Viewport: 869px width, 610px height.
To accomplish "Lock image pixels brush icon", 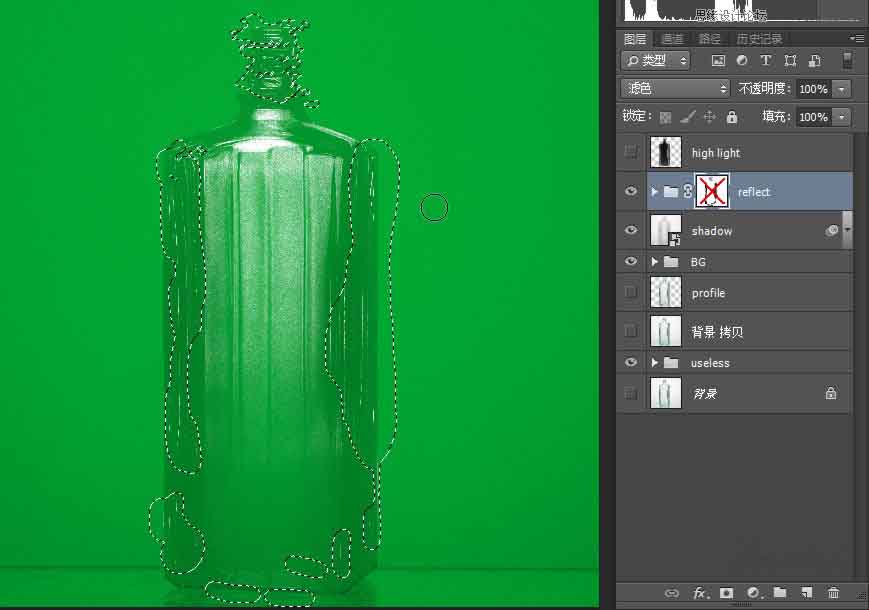I will [688, 117].
